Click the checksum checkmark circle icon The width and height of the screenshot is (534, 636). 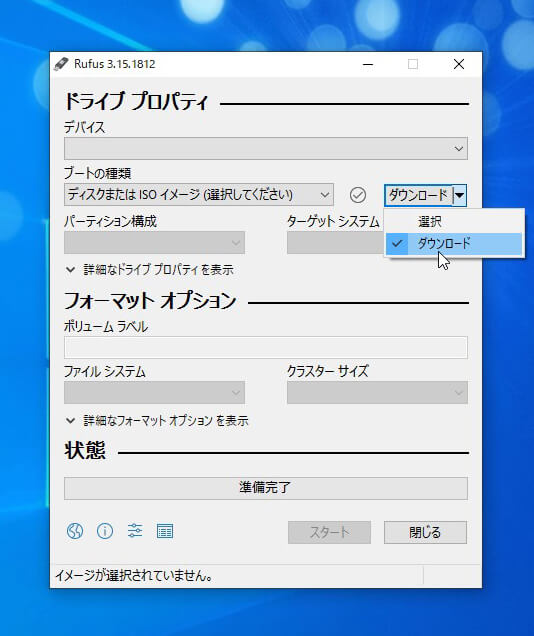point(358,195)
